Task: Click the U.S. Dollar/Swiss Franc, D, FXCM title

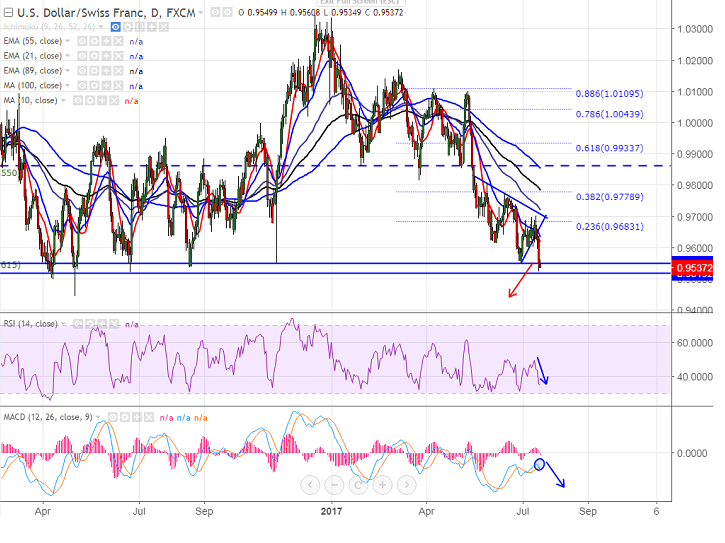Action: pyautogui.click(x=106, y=13)
